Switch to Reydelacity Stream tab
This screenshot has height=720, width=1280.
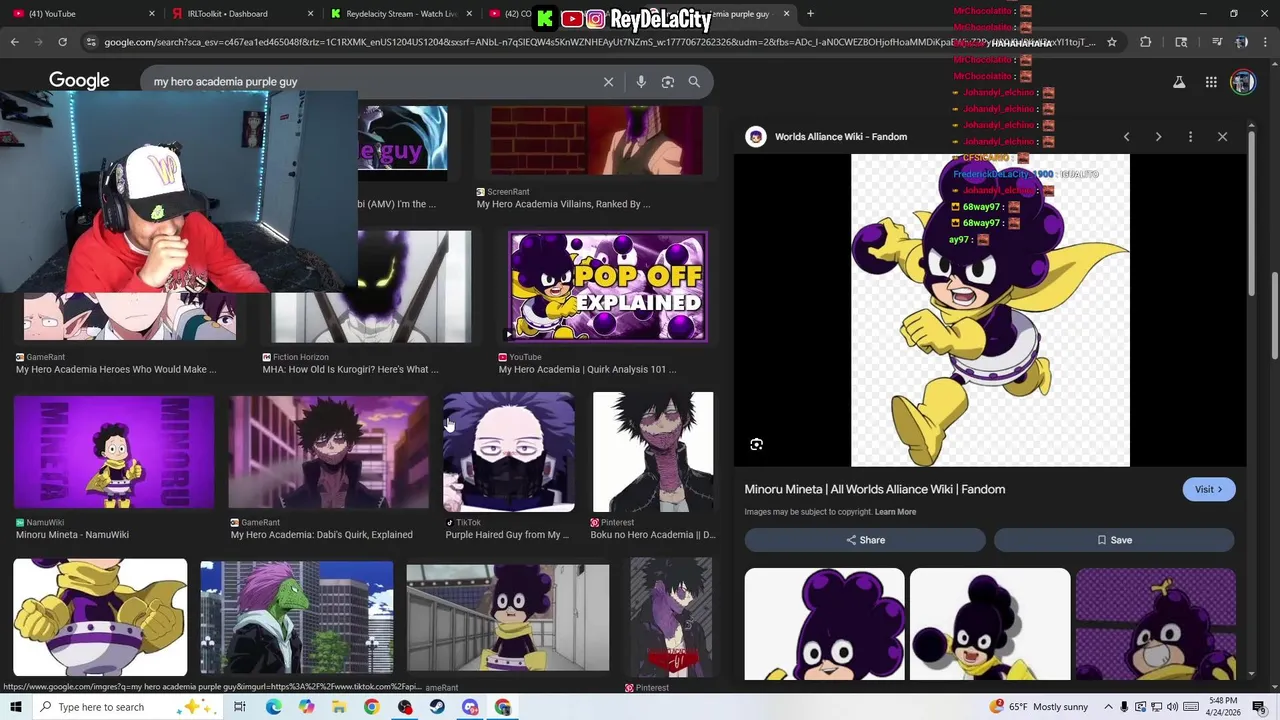(x=400, y=14)
